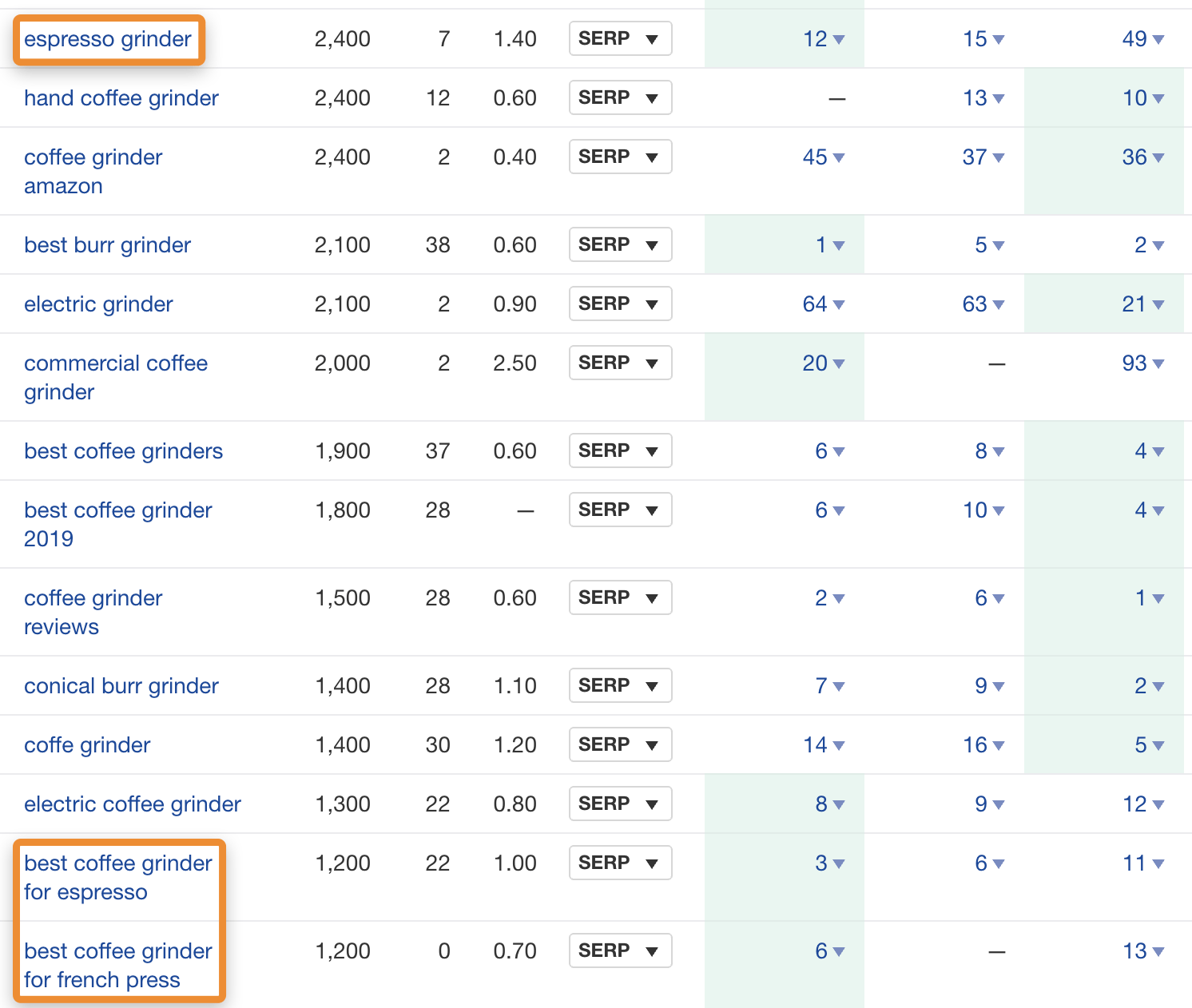Open the SERP dropdown for electric coffee grinder
This screenshot has width=1192, height=1008.
pyautogui.click(x=620, y=804)
